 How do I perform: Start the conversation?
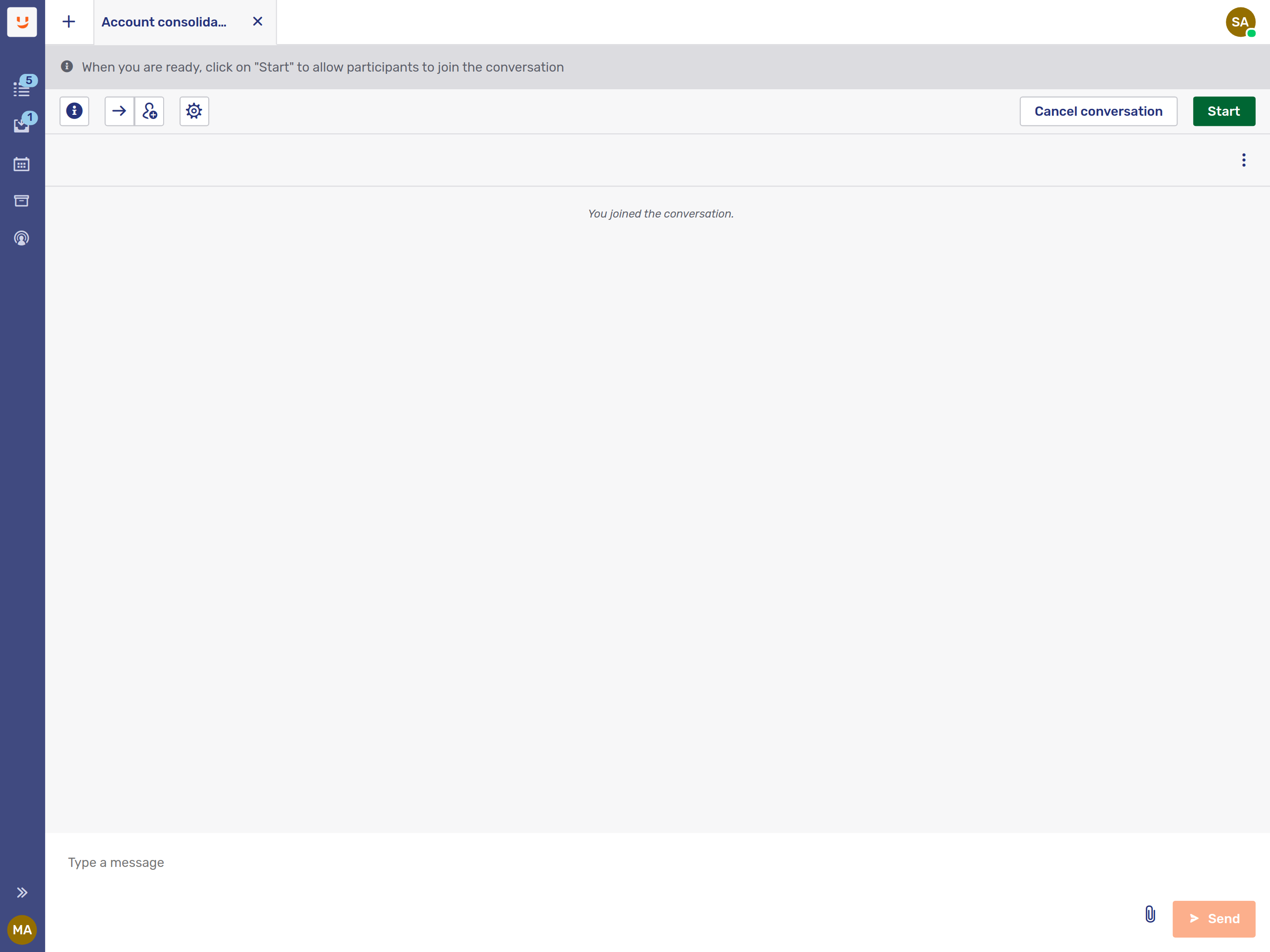pos(1224,111)
